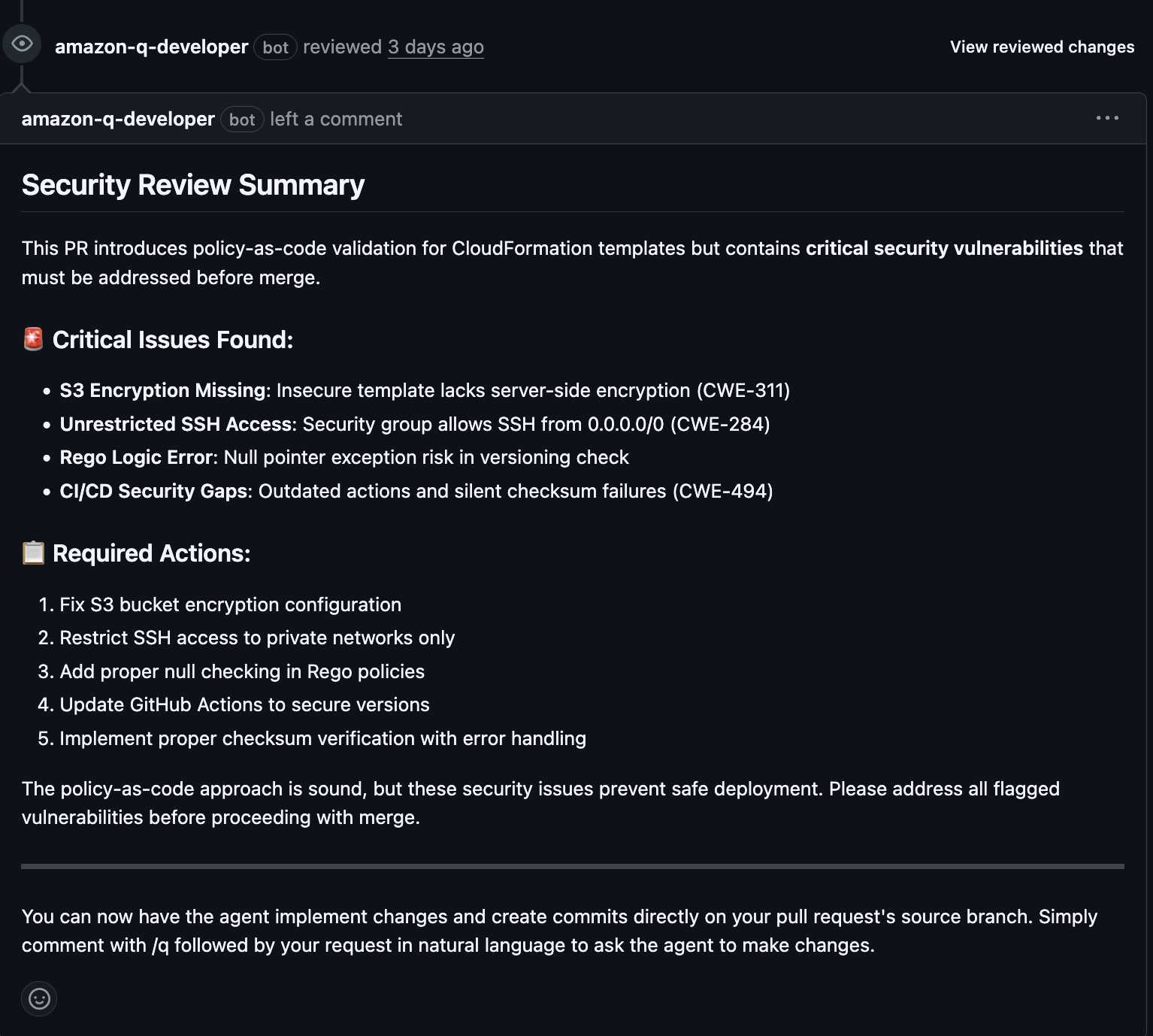Open amazon-q-developer profile in comment header

pos(118,119)
